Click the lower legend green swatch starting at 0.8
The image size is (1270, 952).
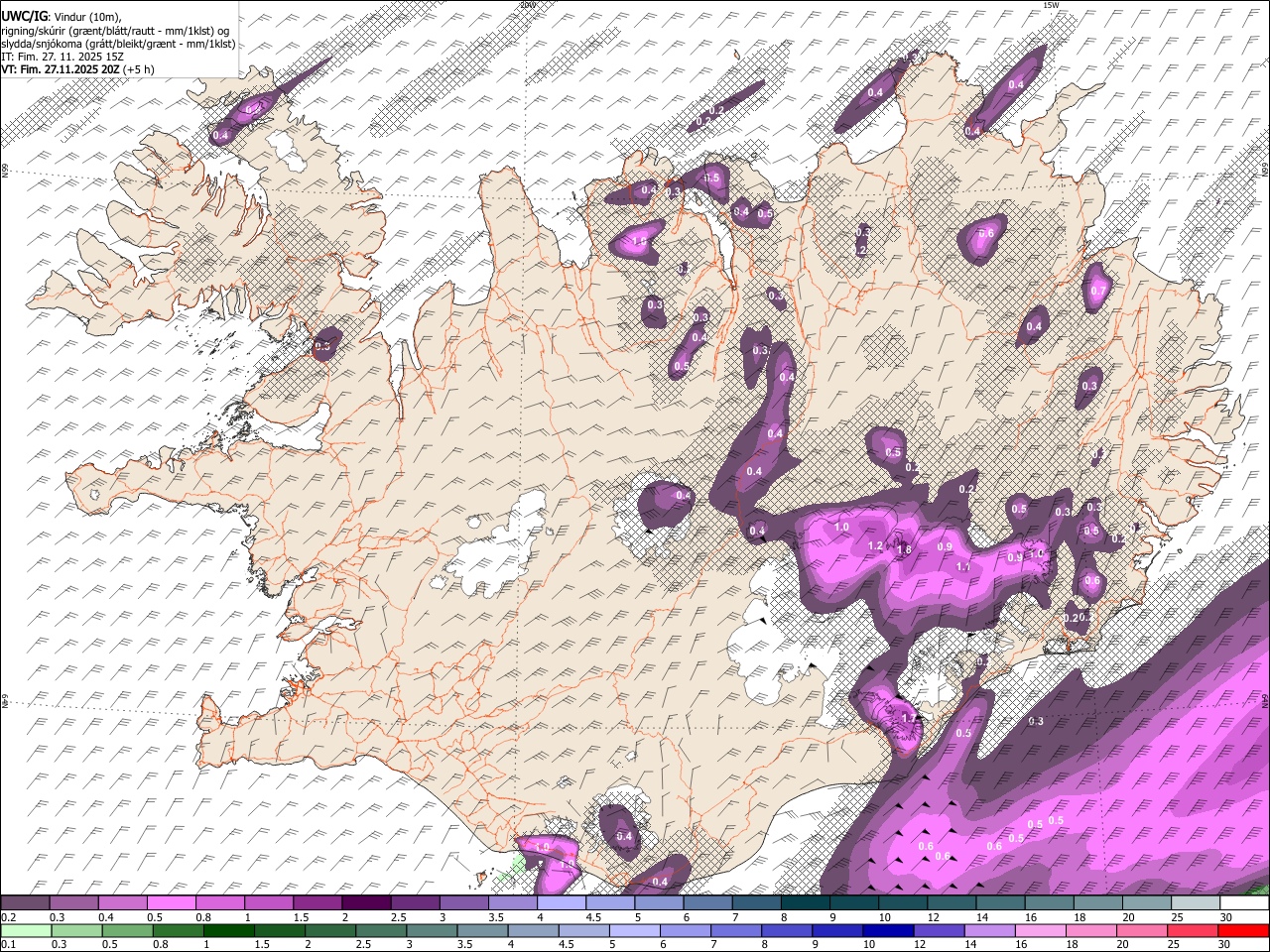(x=178, y=930)
